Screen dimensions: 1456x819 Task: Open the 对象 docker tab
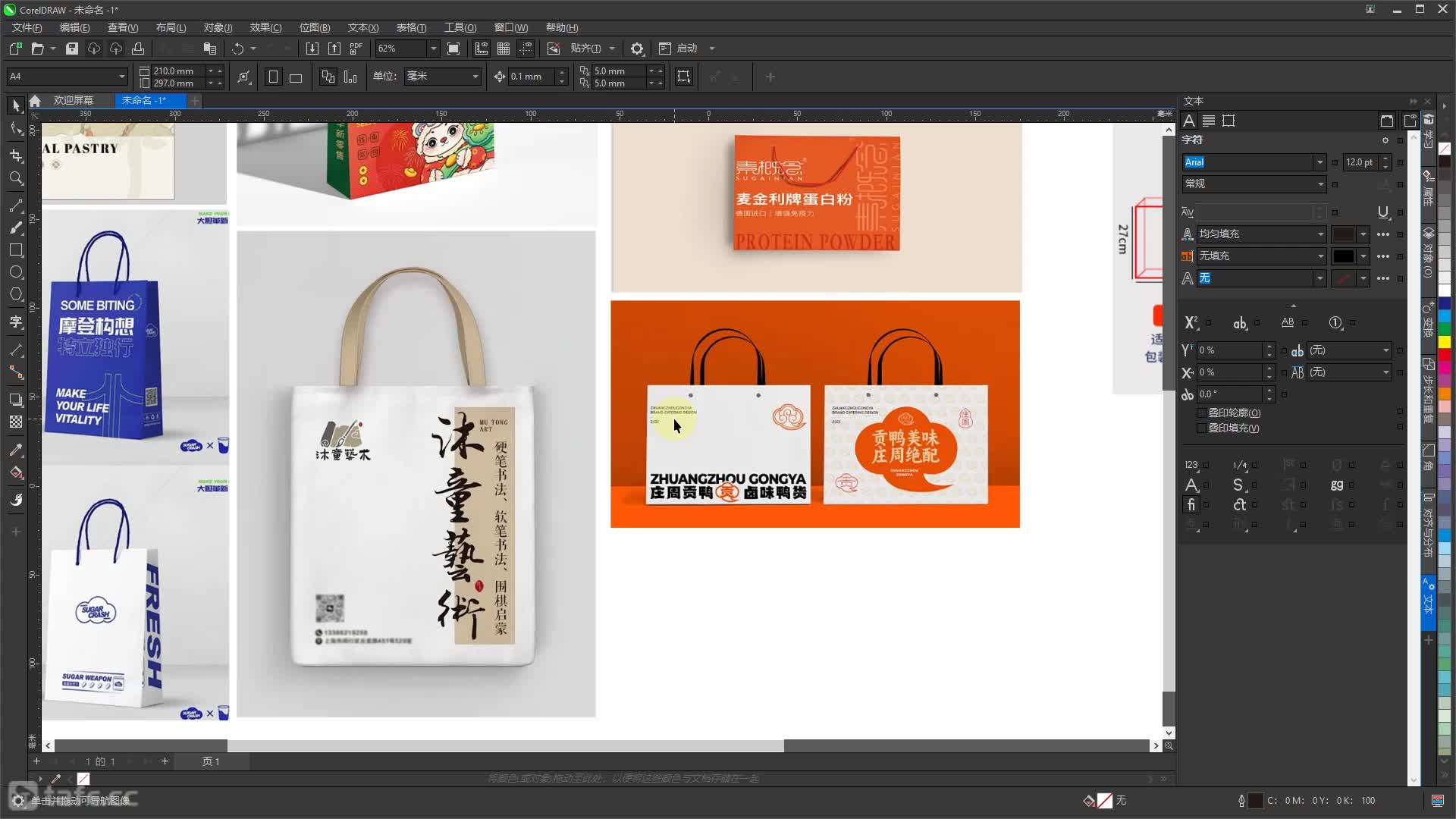(1428, 252)
